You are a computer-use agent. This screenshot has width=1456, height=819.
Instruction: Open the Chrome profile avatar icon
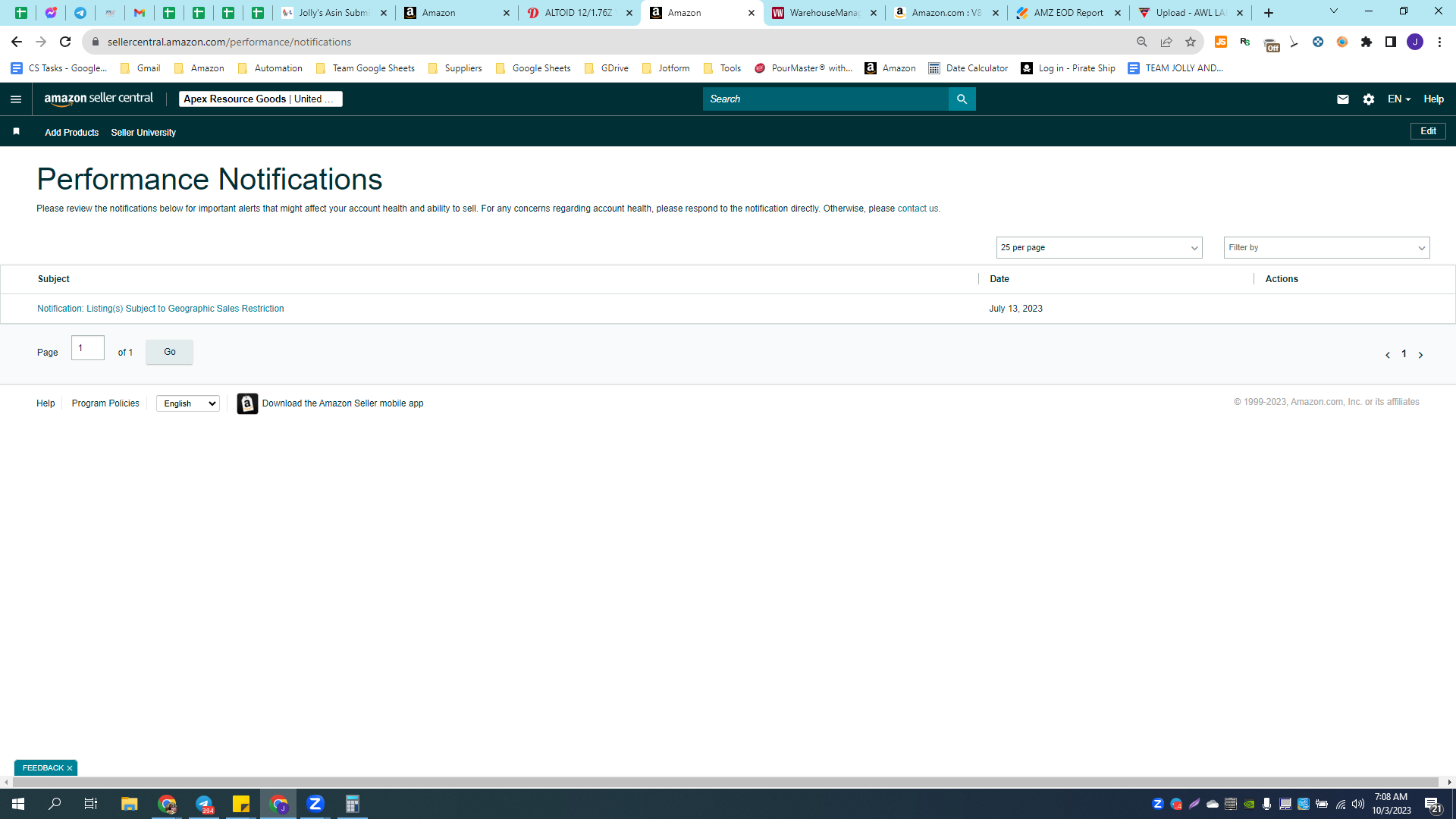coord(1415,42)
